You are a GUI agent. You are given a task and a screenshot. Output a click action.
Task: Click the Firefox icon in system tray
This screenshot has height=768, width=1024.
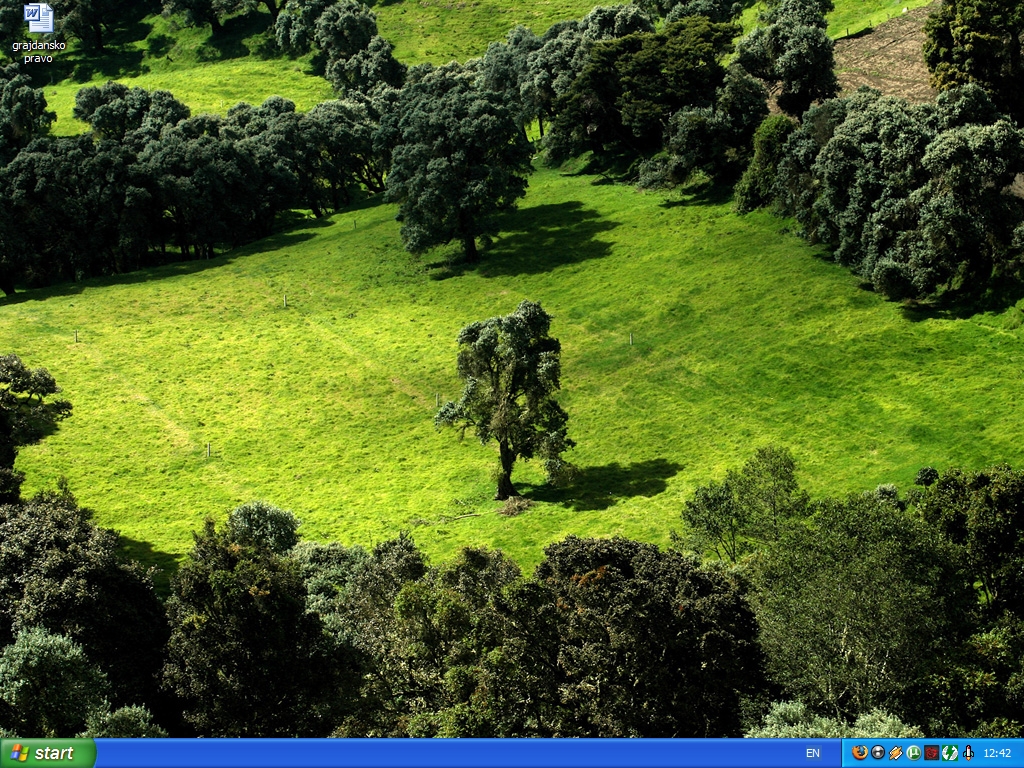tap(859, 753)
